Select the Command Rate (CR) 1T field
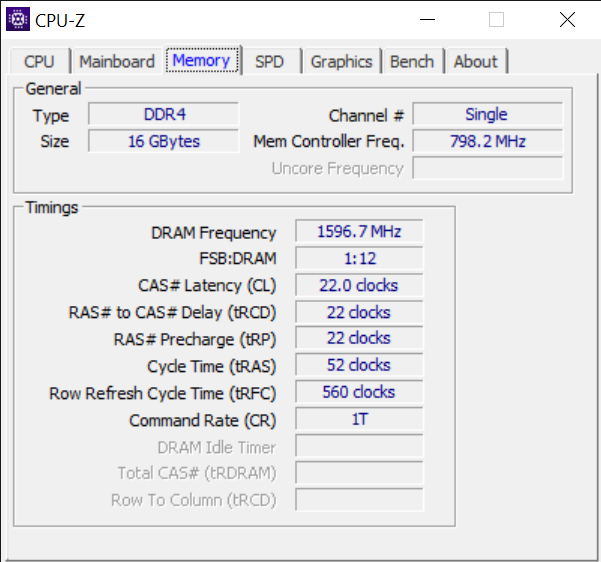The image size is (601, 562). (359, 419)
